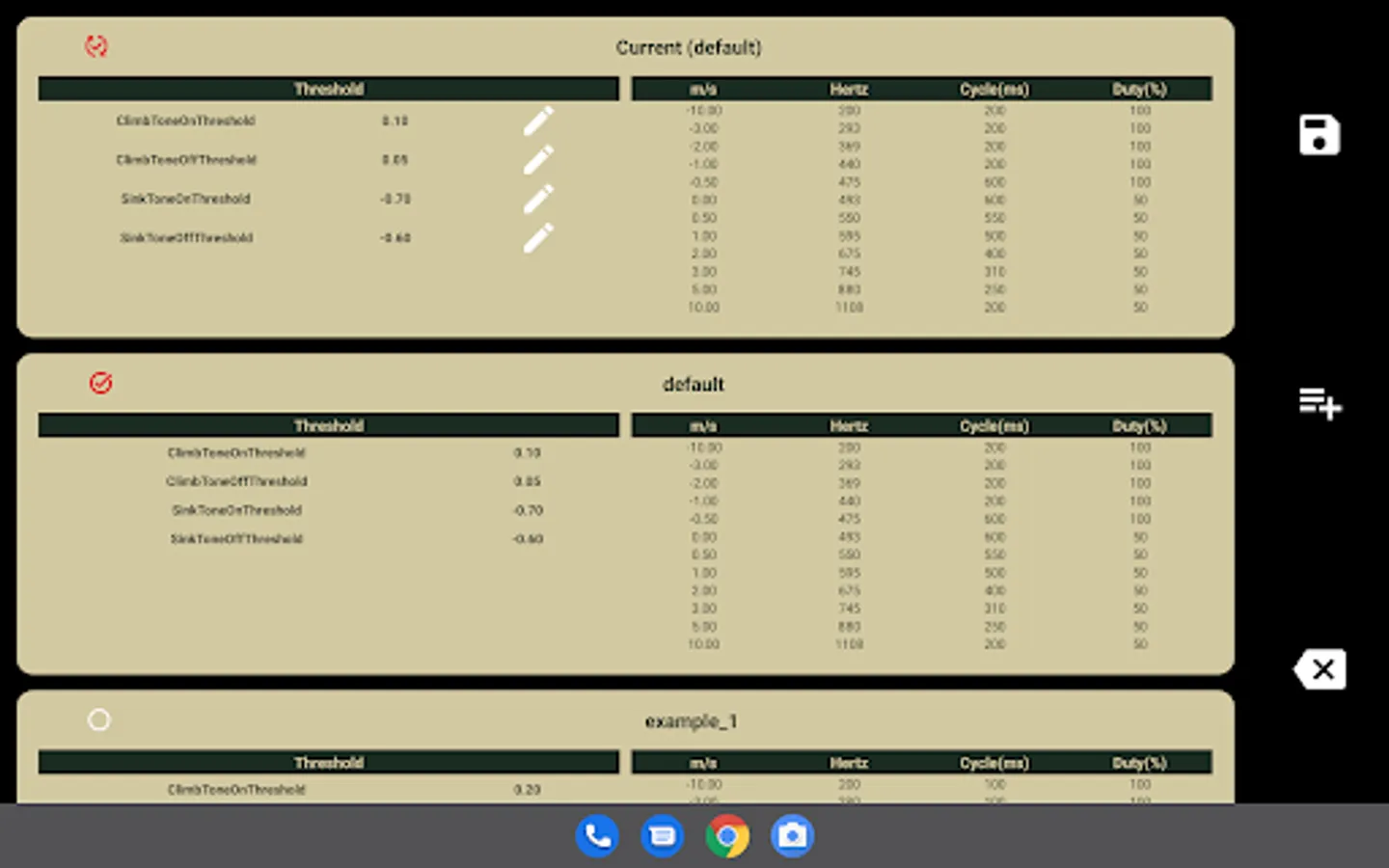
Task: Click the Threshold header in the default card
Action: click(x=329, y=425)
